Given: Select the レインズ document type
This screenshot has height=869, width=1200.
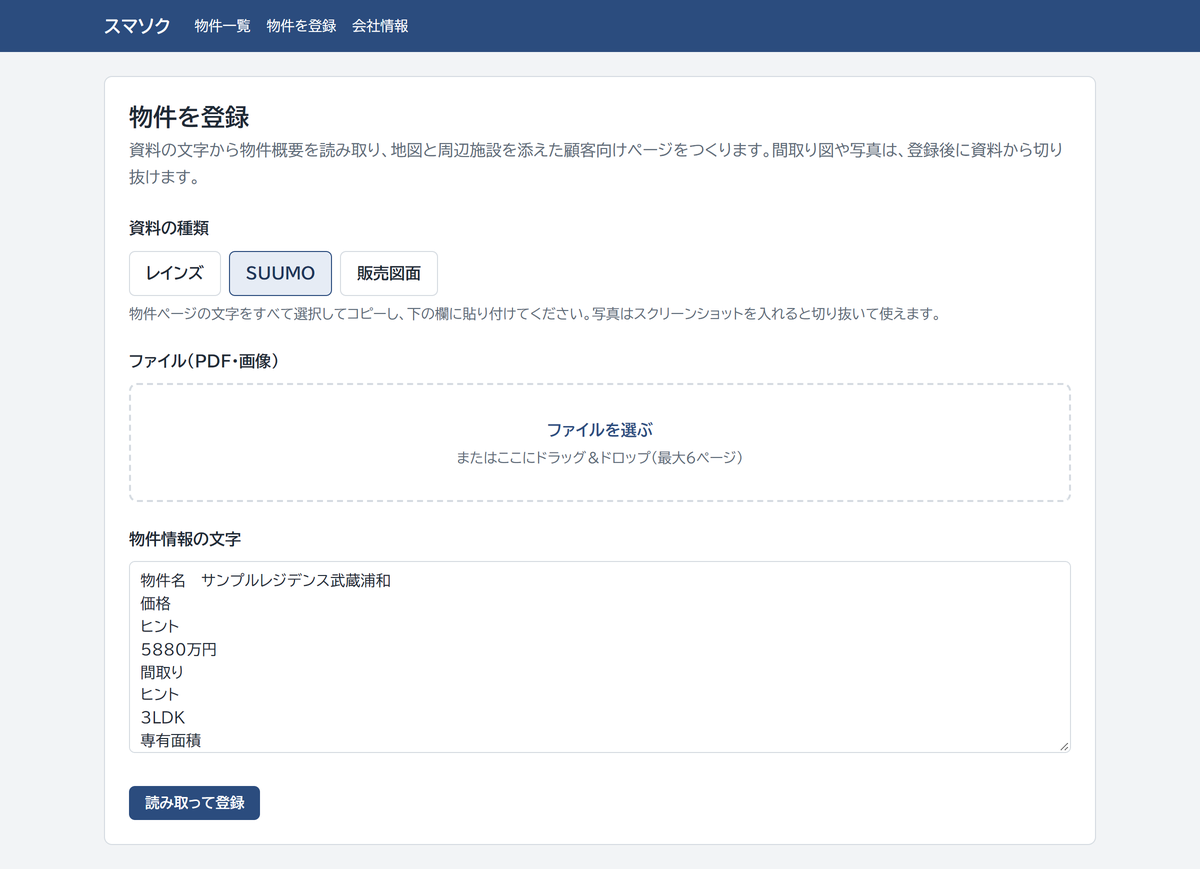Looking at the screenshot, I should click(x=175, y=273).
